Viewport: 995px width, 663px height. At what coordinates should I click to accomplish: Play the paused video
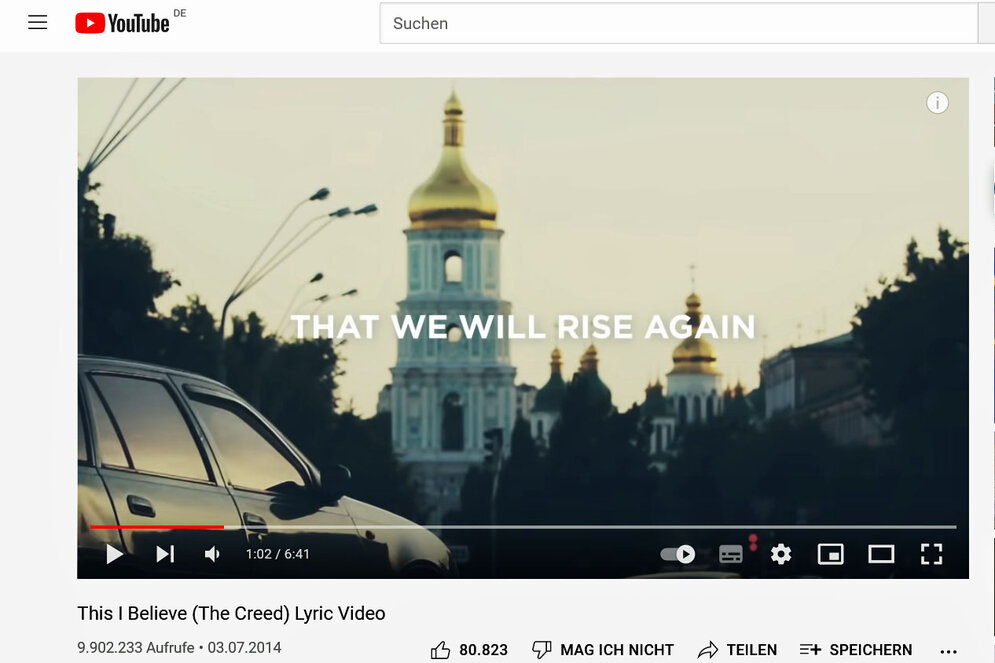point(114,554)
